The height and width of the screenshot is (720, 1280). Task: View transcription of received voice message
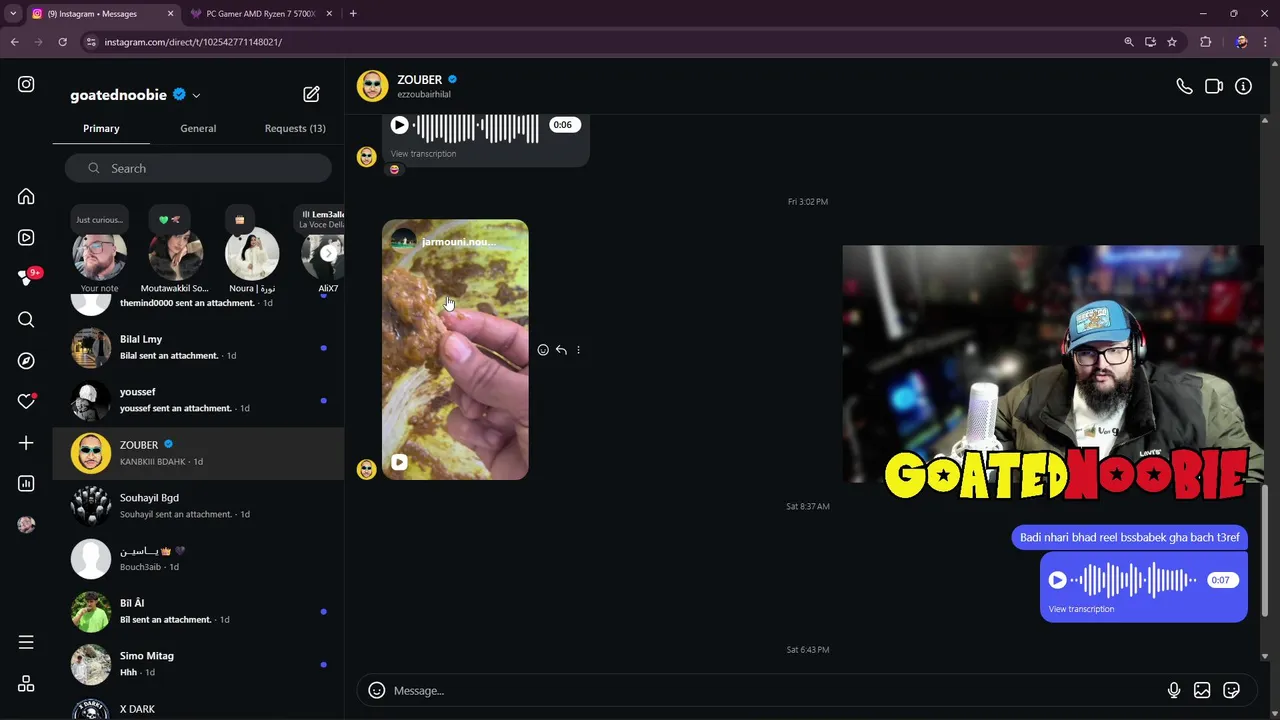coord(423,154)
